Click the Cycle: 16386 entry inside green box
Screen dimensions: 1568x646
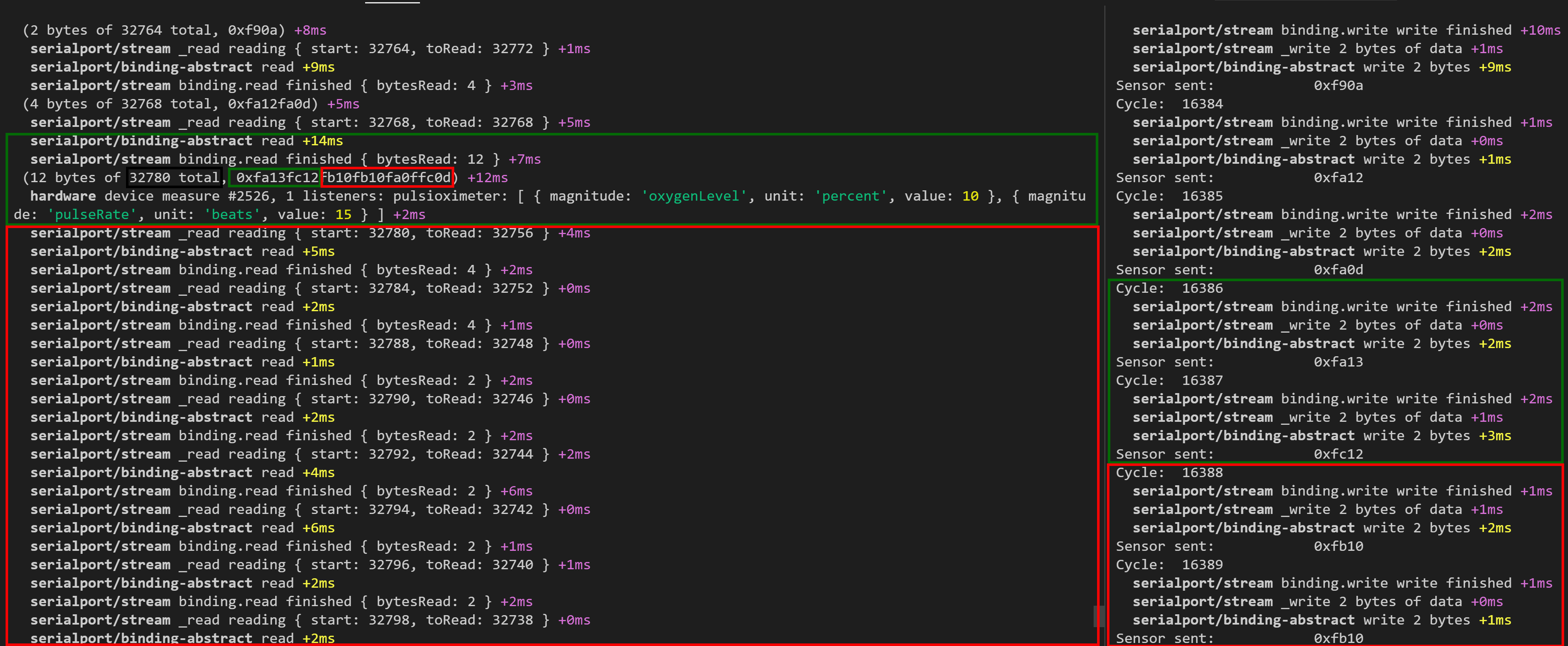(1169, 288)
